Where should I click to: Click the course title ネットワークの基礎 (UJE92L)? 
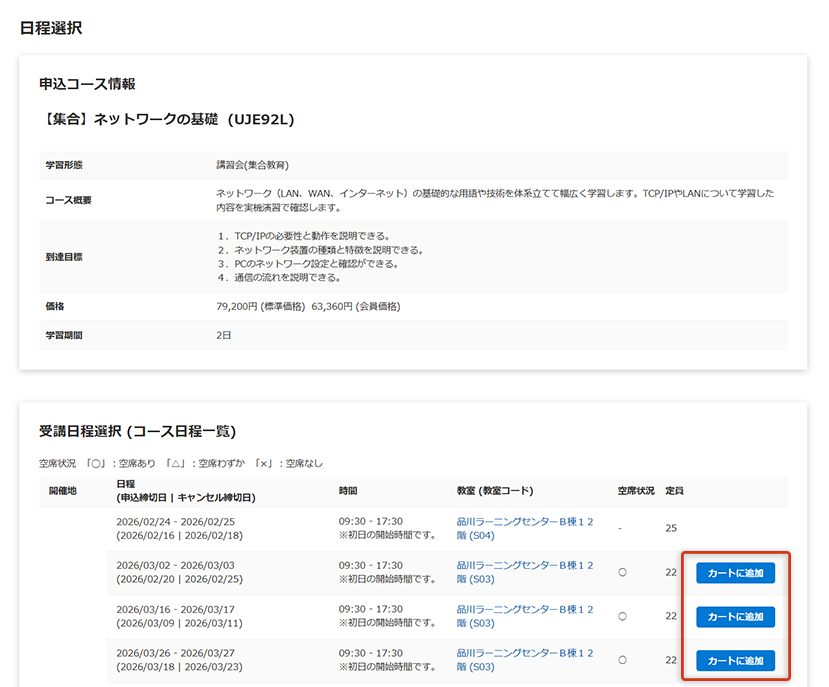(x=166, y=120)
